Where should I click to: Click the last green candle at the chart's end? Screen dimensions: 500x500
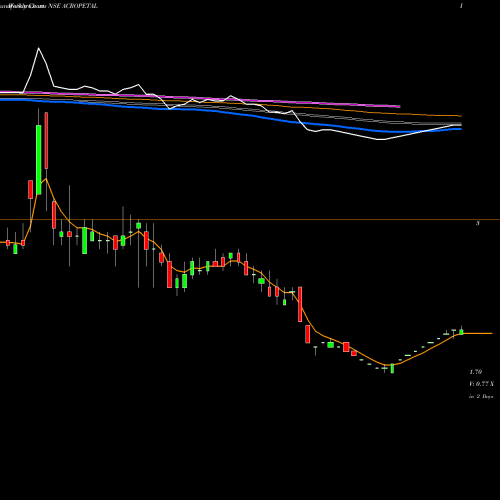[x=461, y=332]
